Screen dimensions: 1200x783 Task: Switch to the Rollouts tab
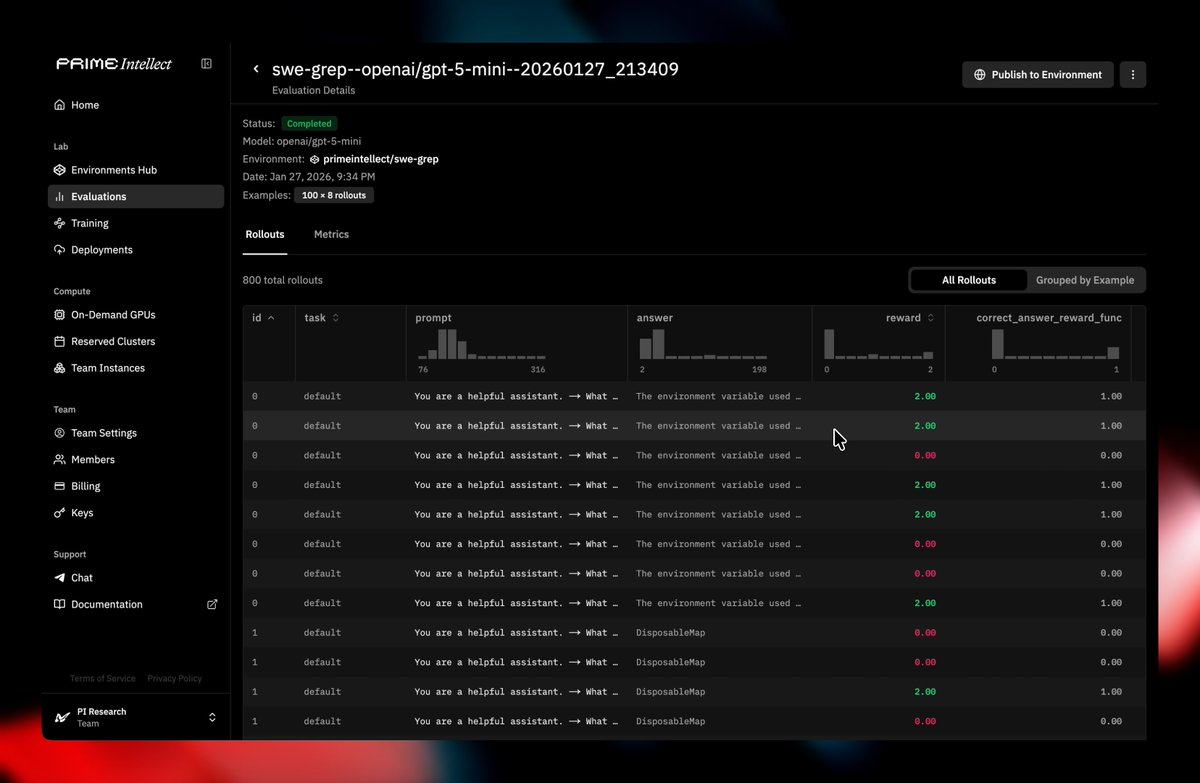pos(265,235)
